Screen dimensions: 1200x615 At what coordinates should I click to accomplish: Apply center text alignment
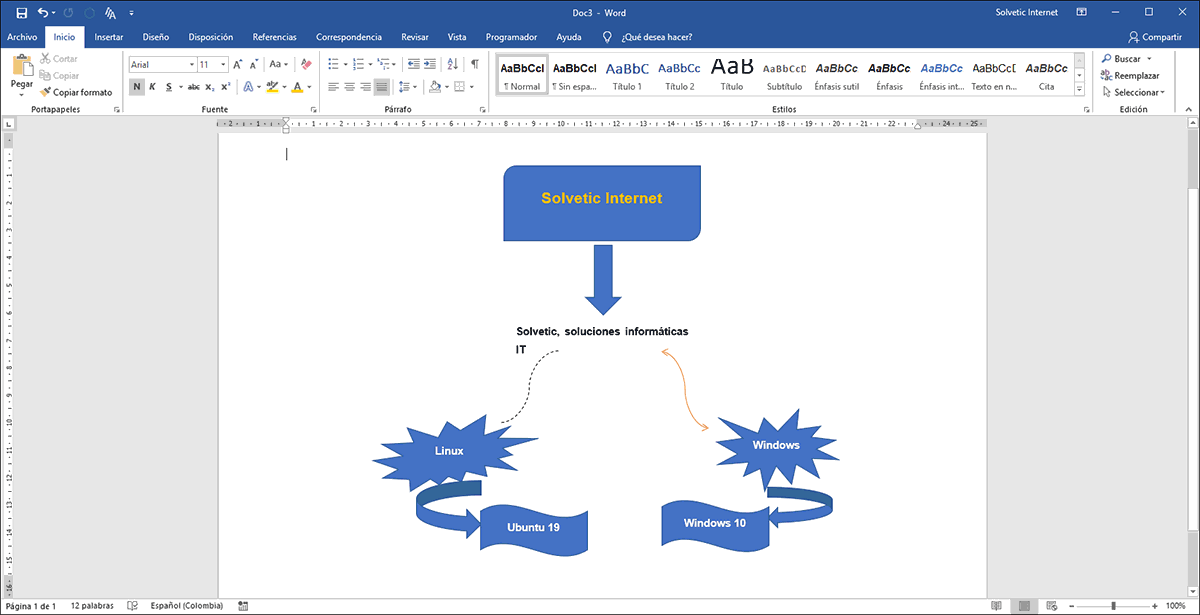point(350,87)
